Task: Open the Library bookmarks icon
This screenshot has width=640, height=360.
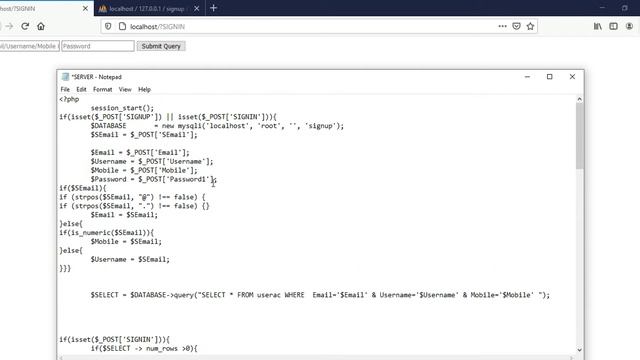Action: [x=598, y=27]
